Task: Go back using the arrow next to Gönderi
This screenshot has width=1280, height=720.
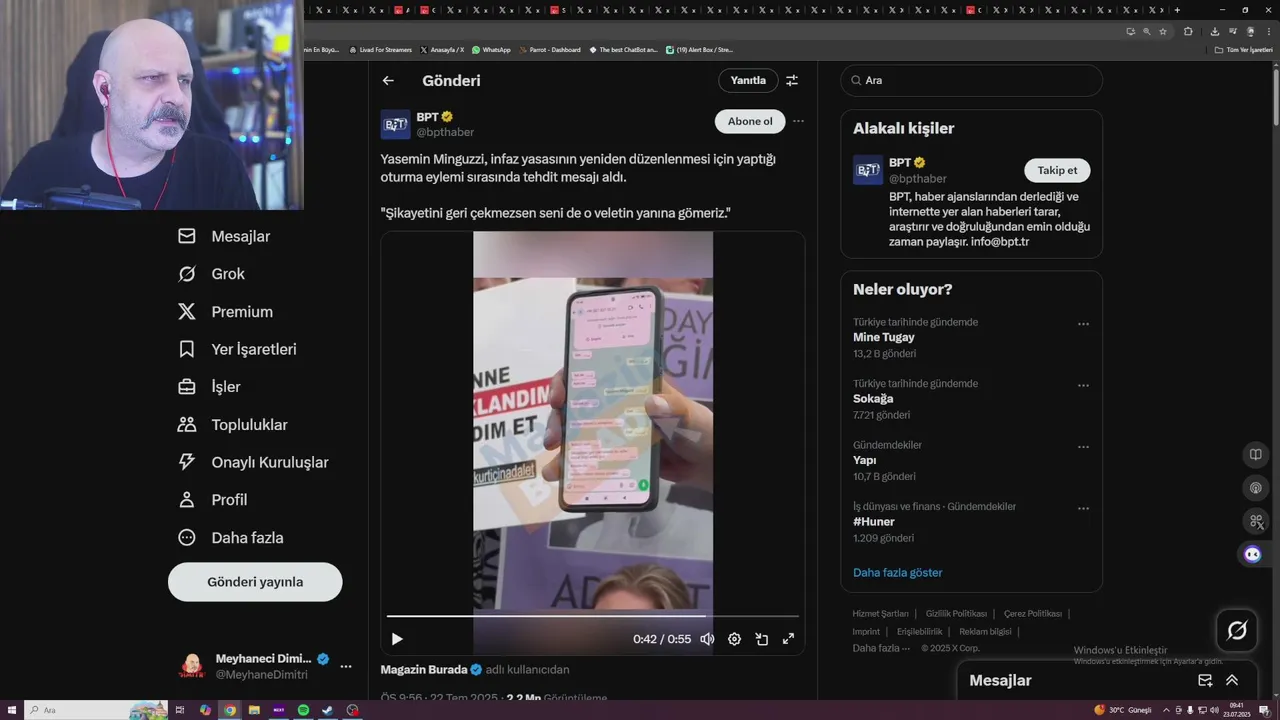Action: [x=388, y=81]
